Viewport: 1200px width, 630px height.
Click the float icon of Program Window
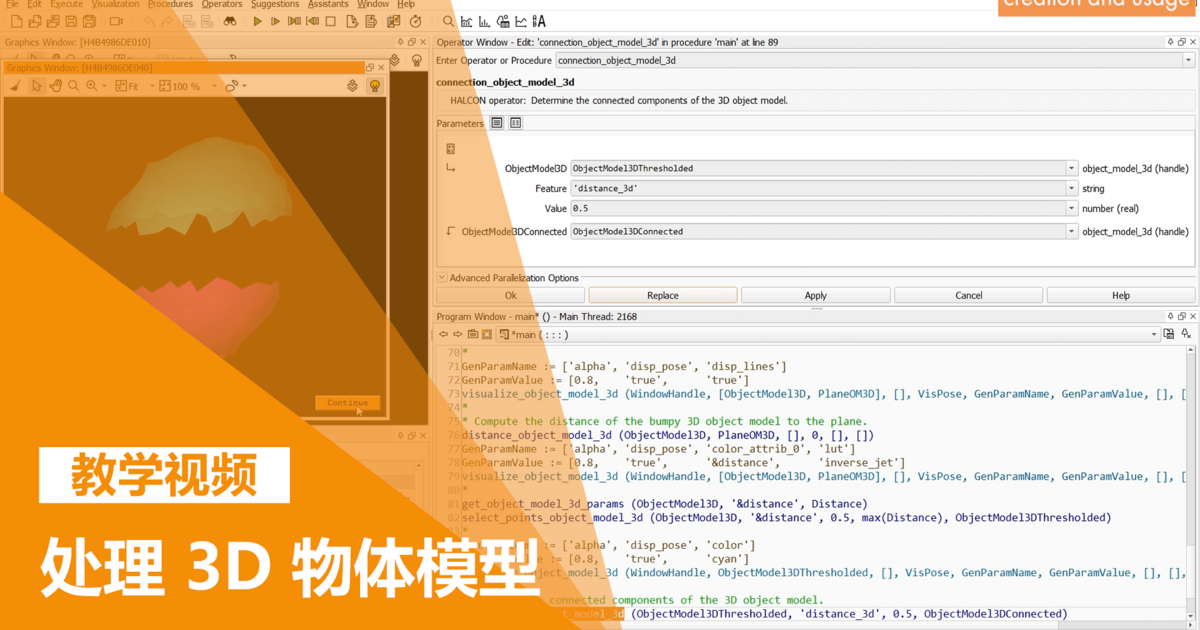1181,316
